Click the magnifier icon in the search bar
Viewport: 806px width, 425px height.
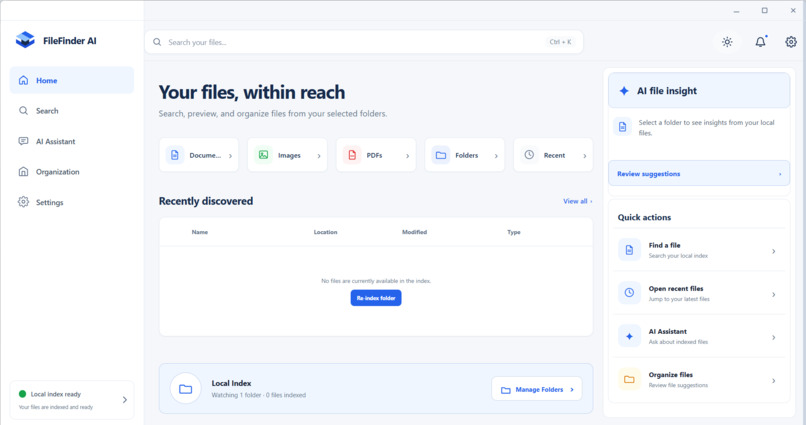(x=157, y=42)
